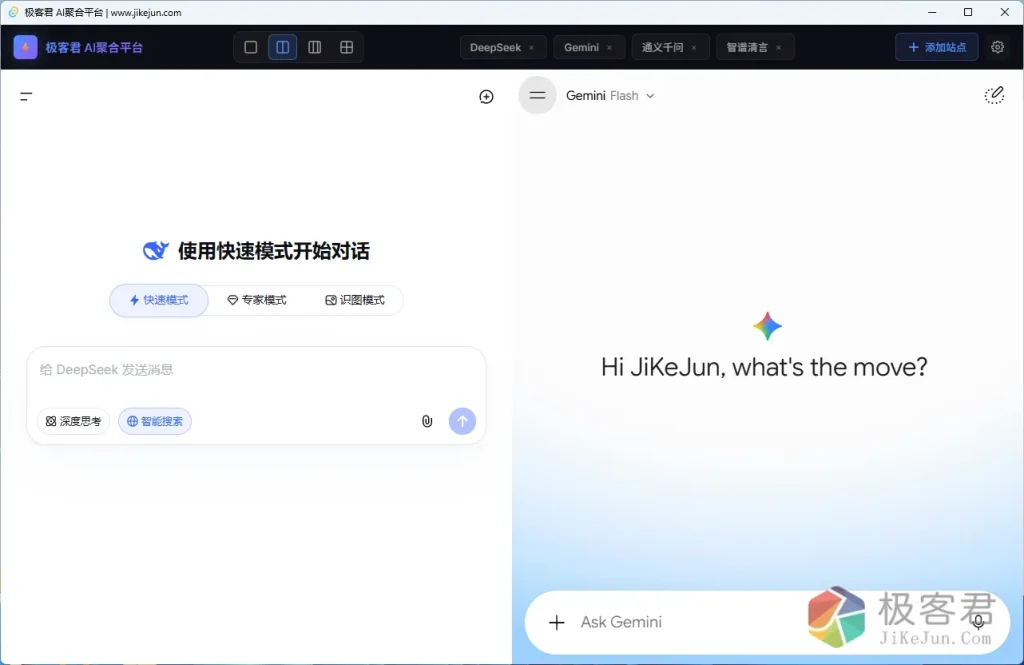
Task: Select the four-grid layout
Action: point(347,47)
